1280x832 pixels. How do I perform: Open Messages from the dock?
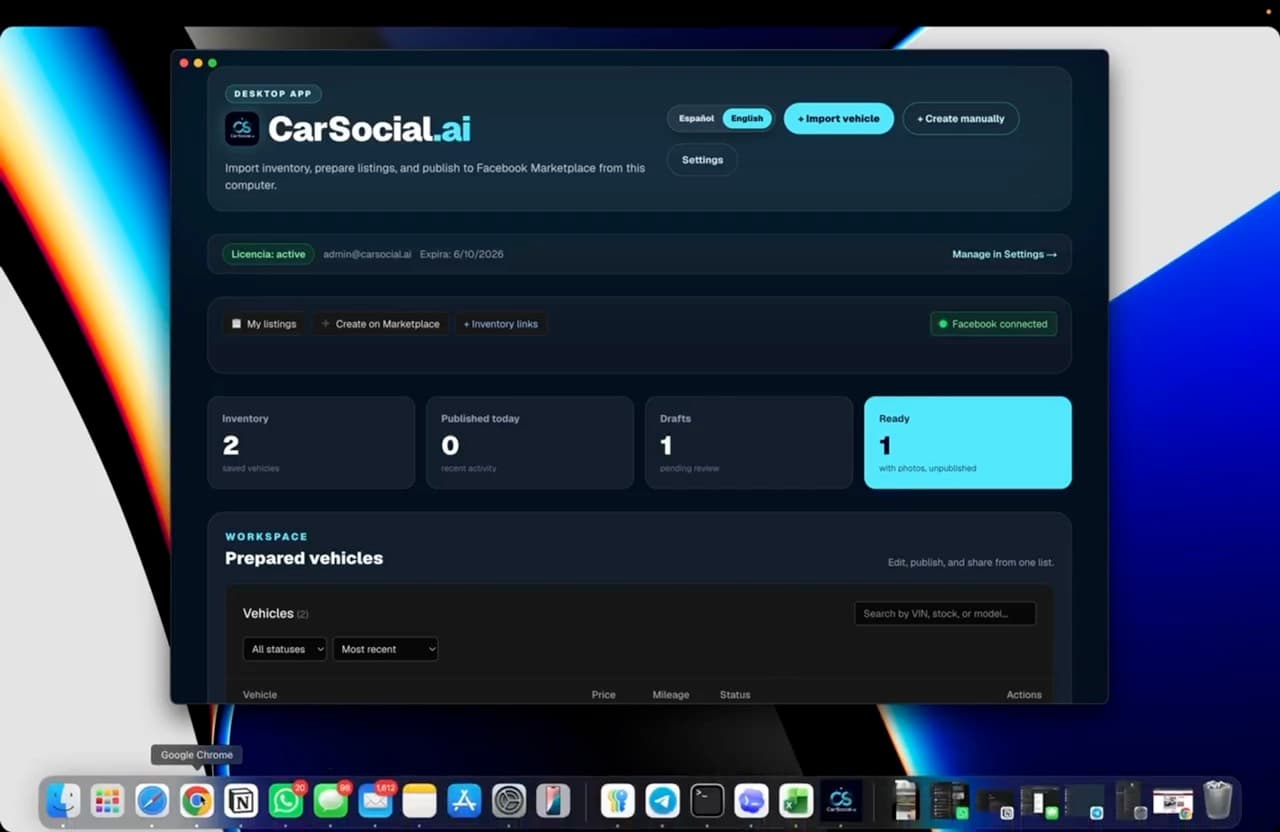[331, 800]
